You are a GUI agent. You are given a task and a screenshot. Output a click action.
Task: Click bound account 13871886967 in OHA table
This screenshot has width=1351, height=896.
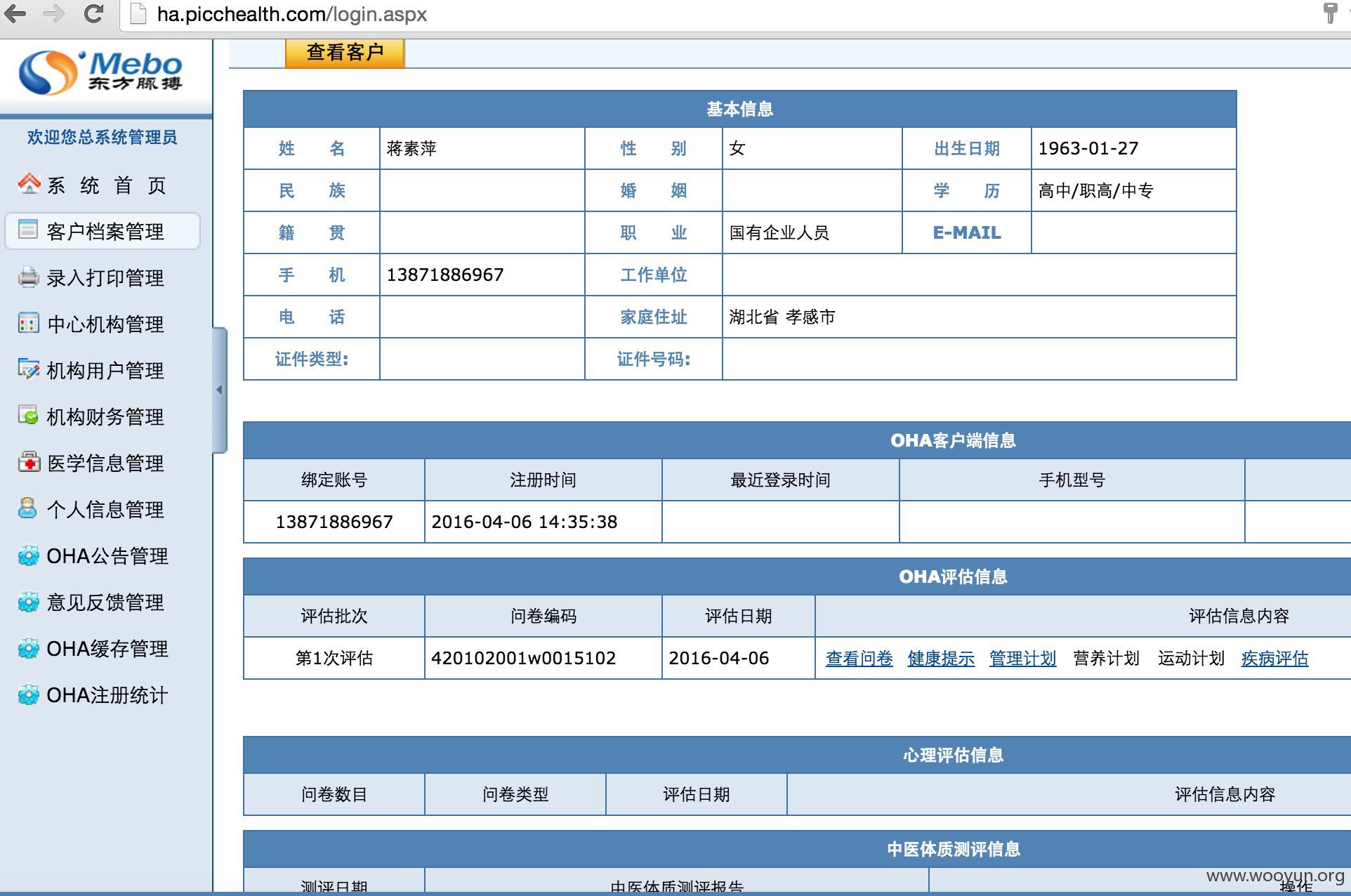(x=334, y=522)
